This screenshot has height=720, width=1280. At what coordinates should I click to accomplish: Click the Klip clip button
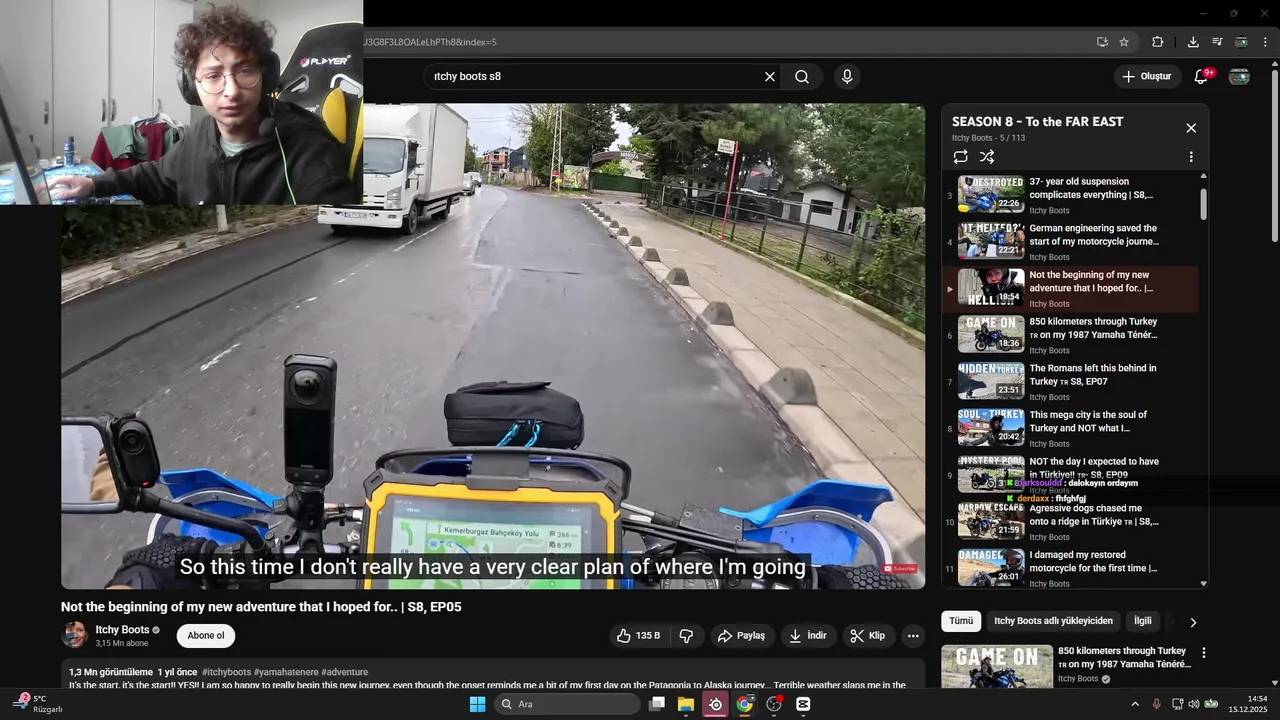point(867,636)
